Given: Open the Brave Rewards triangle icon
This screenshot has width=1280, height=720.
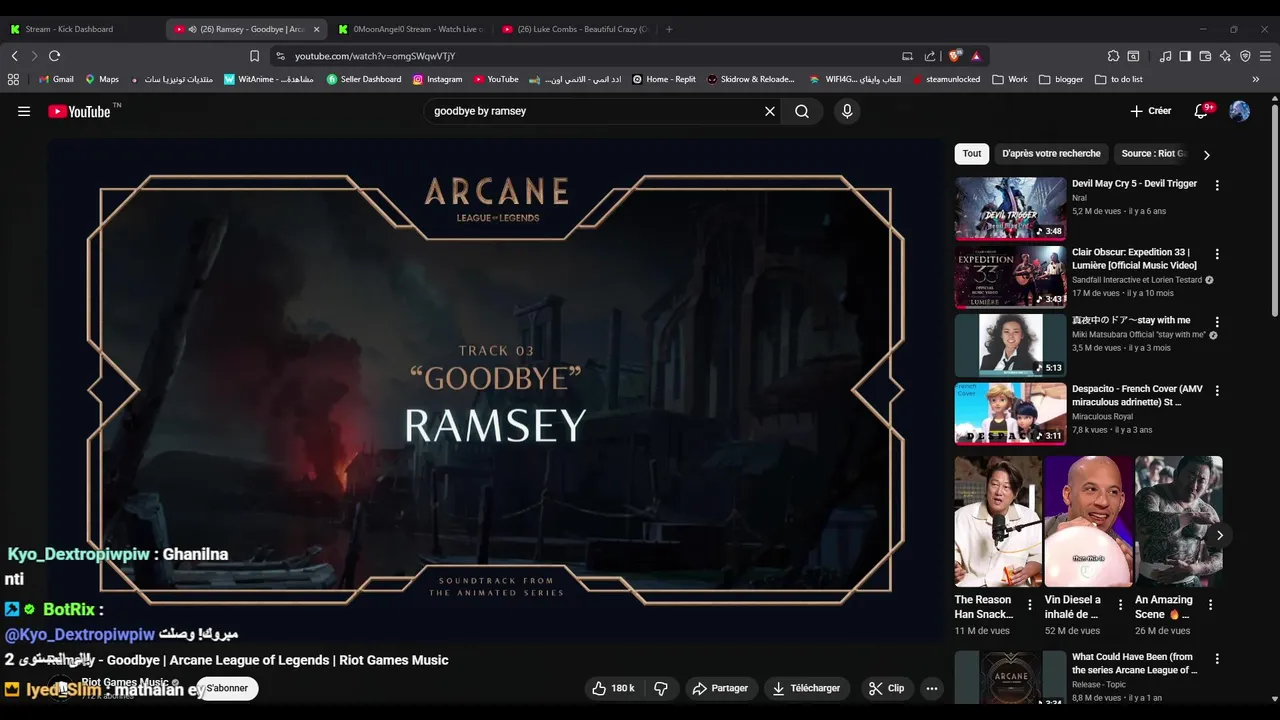Looking at the screenshot, I should 976,56.
